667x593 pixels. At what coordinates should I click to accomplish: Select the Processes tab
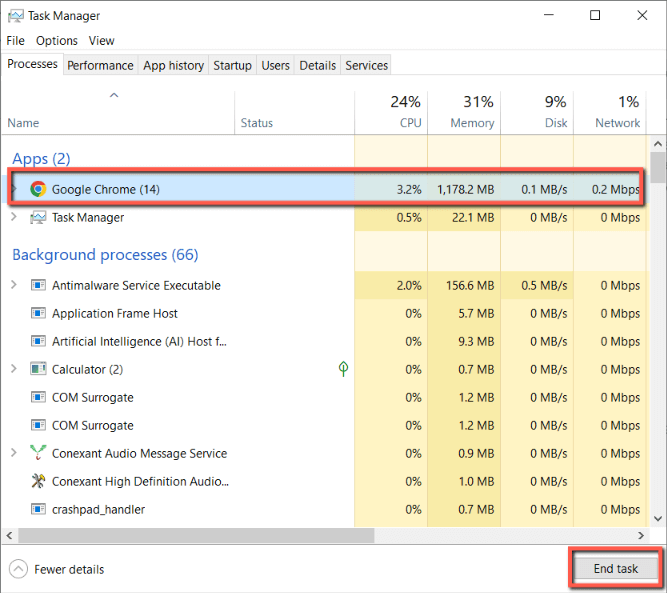pyautogui.click(x=32, y=64)
